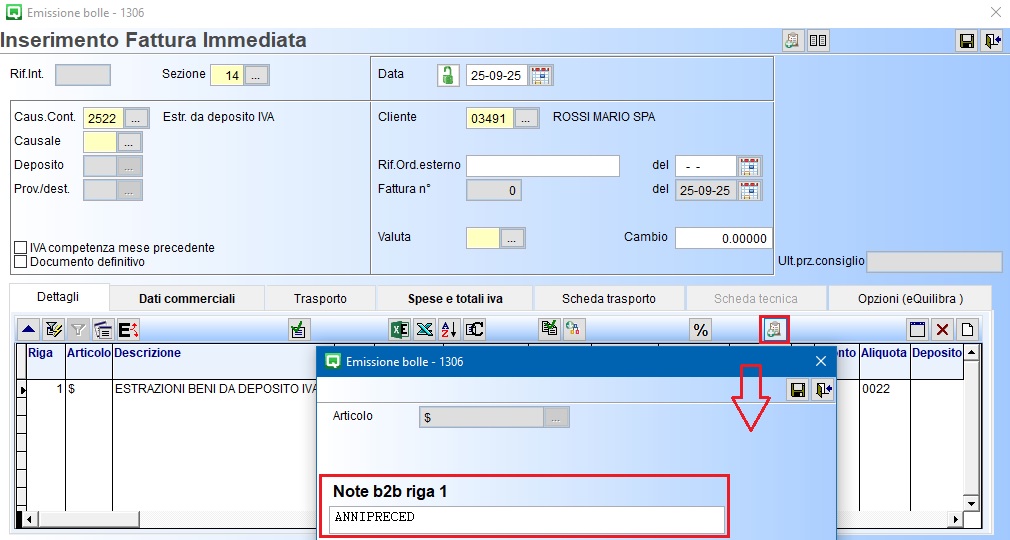Click the green padlock next to Data

click(x=448, y=75)
